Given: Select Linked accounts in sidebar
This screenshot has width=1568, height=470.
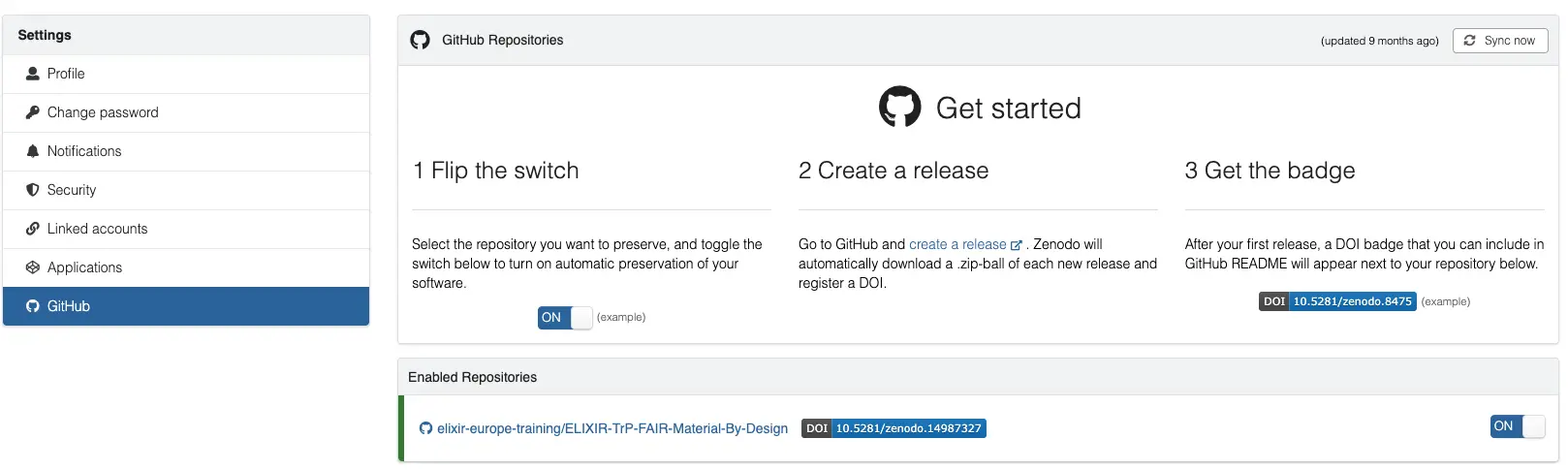Looking at the screenshot, I should [186, 229].
